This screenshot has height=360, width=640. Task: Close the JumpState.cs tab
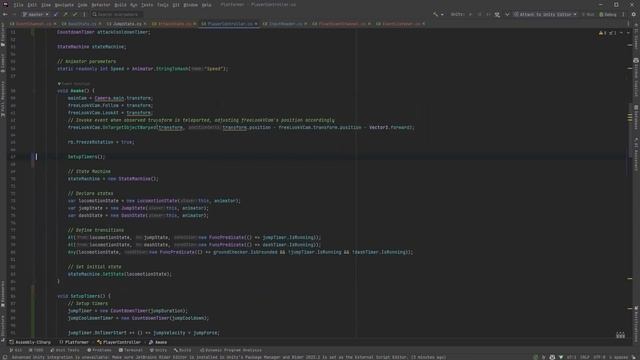coord(145,24)
